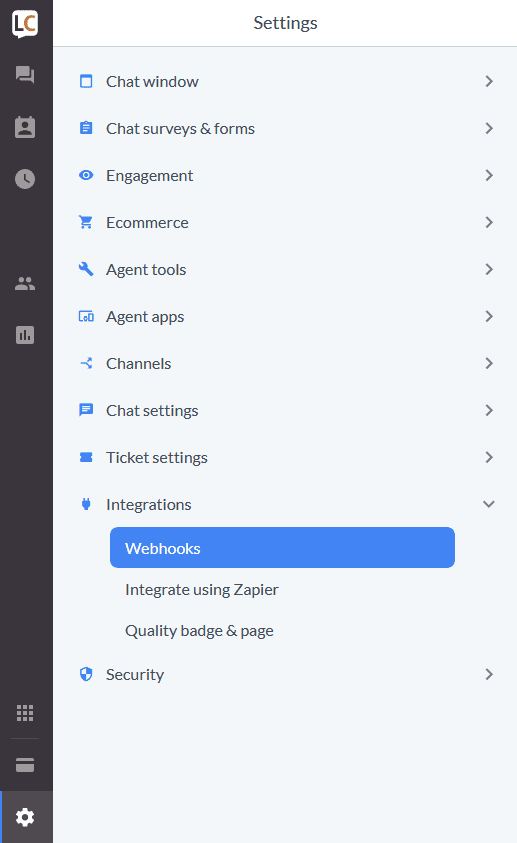Click the LiveChat LC logo
The height and width of the screenshot is (843, 517).
click(x=25, y=24)
